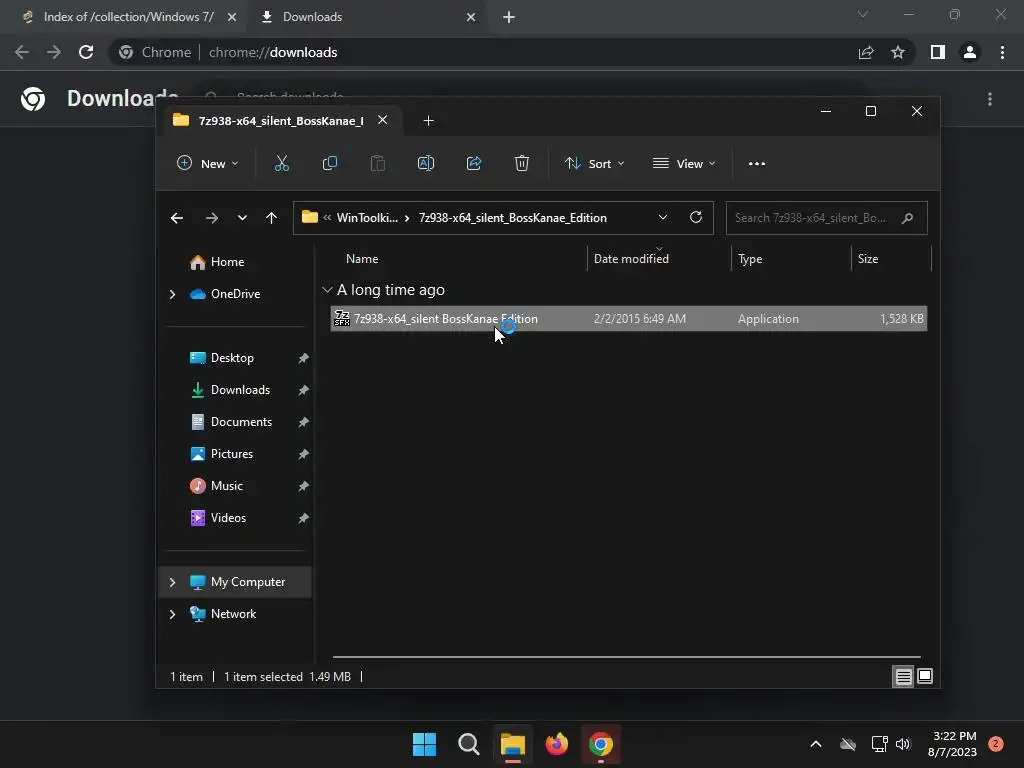
Task: Refresh the current folder view
Action: (696, 217)
